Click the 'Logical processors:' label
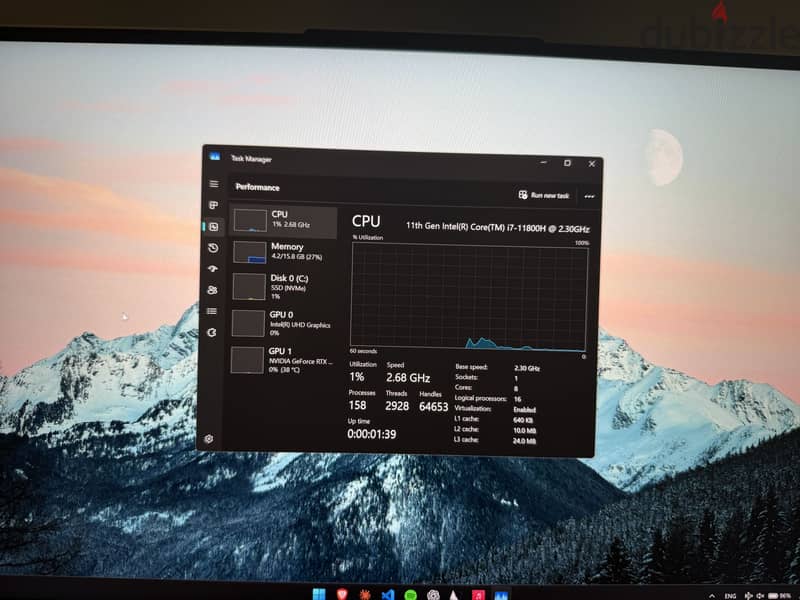 pyautogui.click(x=481, y=398)
